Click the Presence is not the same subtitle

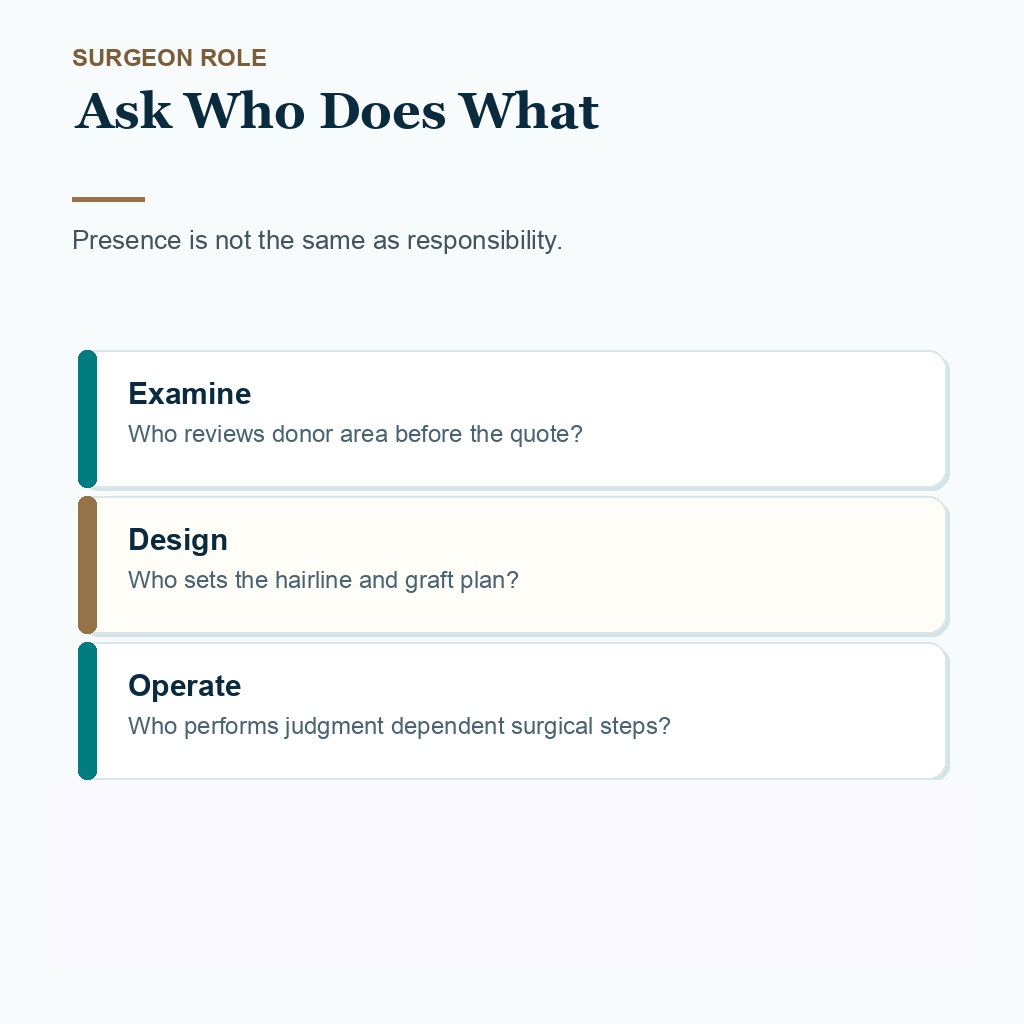(x=317, y=240)
